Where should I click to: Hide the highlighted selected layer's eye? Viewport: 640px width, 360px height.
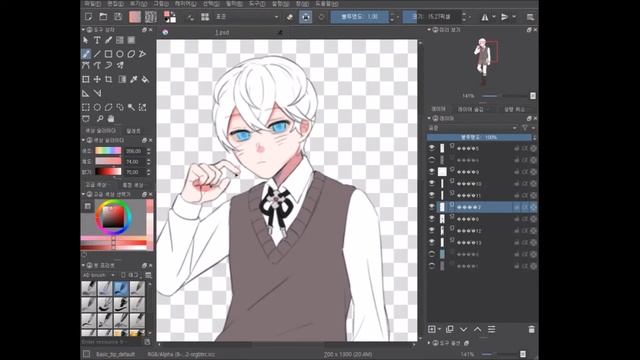432,207
